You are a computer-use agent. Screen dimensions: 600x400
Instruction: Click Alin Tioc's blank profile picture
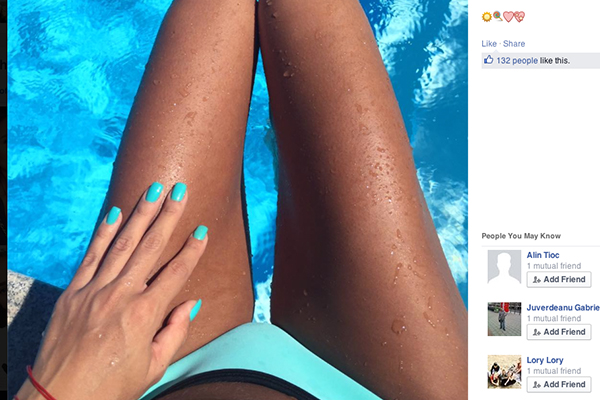504,267
